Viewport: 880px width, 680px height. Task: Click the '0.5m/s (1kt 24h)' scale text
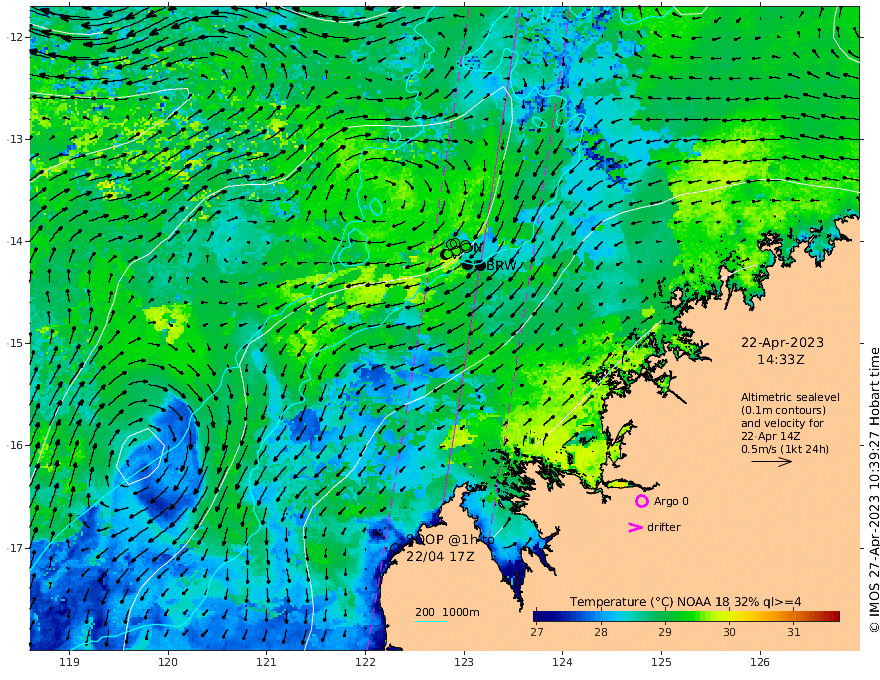tap(785, 449)
